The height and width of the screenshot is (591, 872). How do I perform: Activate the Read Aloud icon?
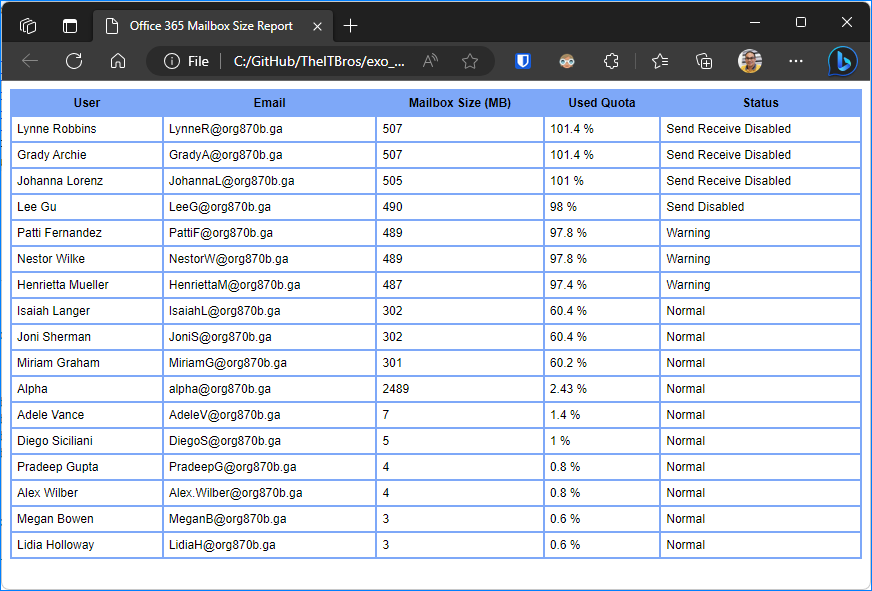(x=430, y=61)
